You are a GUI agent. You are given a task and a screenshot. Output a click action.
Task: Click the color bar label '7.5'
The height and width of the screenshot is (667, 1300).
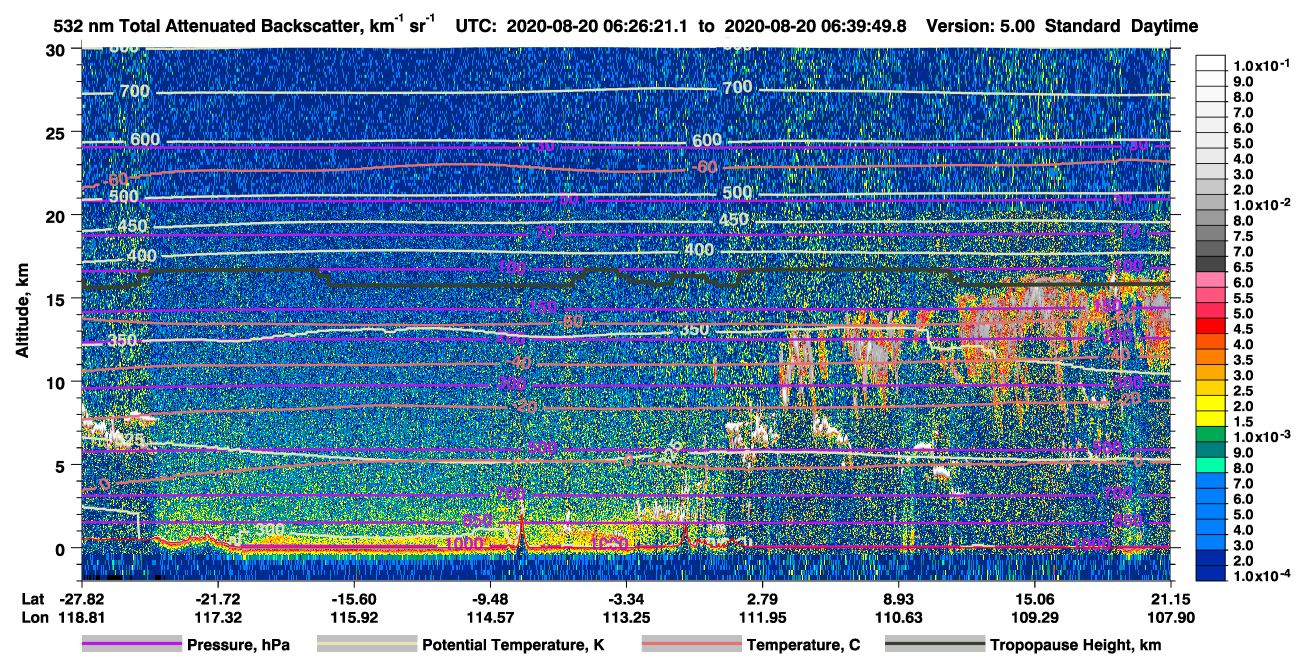click(1244, 236)
